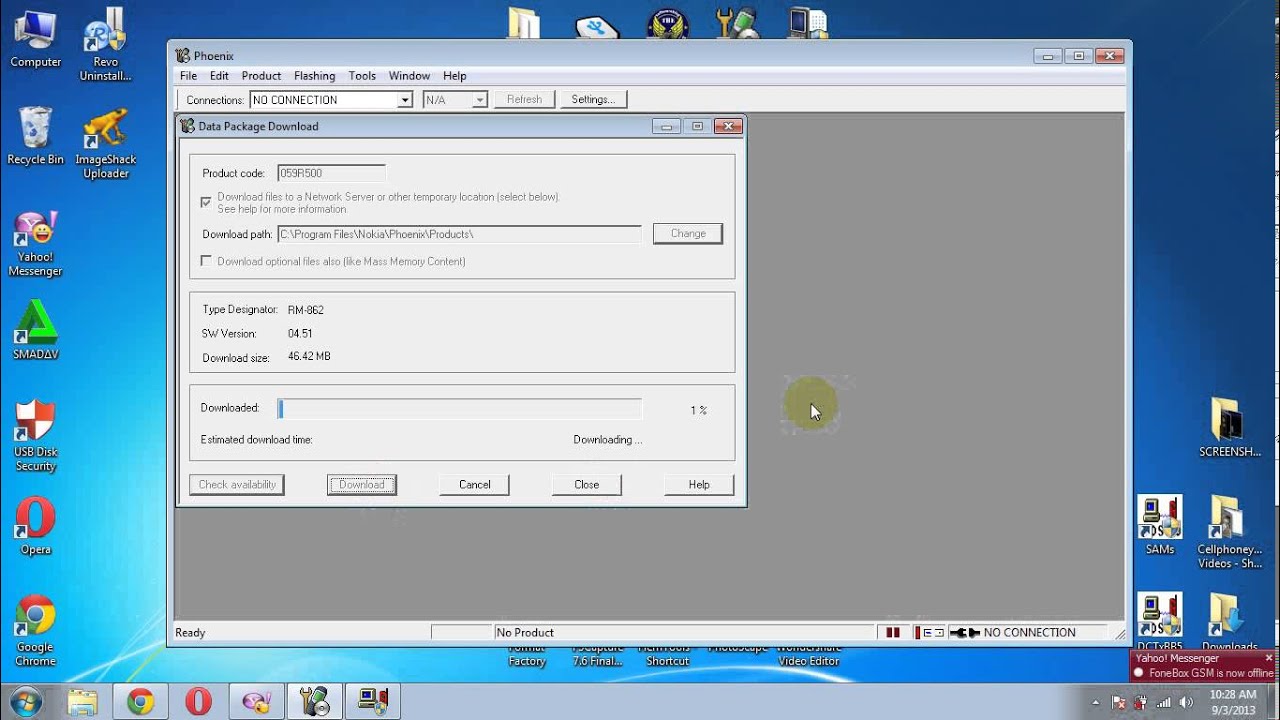Image resolution: width=1280 pixels, height=720 pixels.
Task: Open the Recycle Bin
Action: (35, 136)
